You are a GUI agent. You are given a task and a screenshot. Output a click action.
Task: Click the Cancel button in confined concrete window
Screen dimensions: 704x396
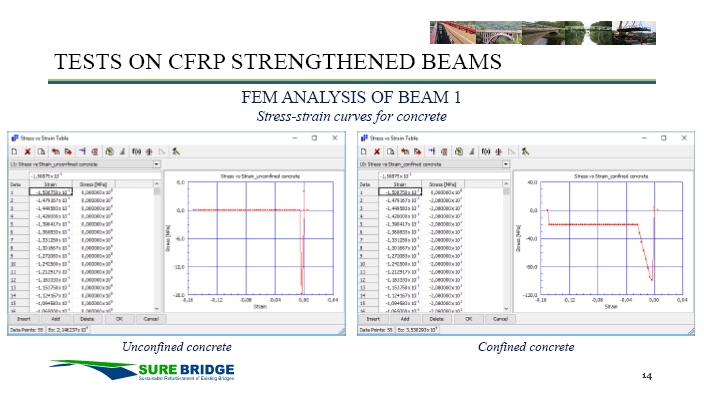[500, 319]
